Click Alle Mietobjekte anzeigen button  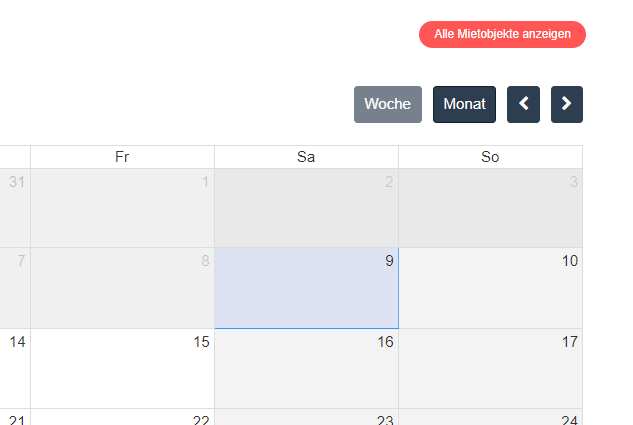point(502,34)
